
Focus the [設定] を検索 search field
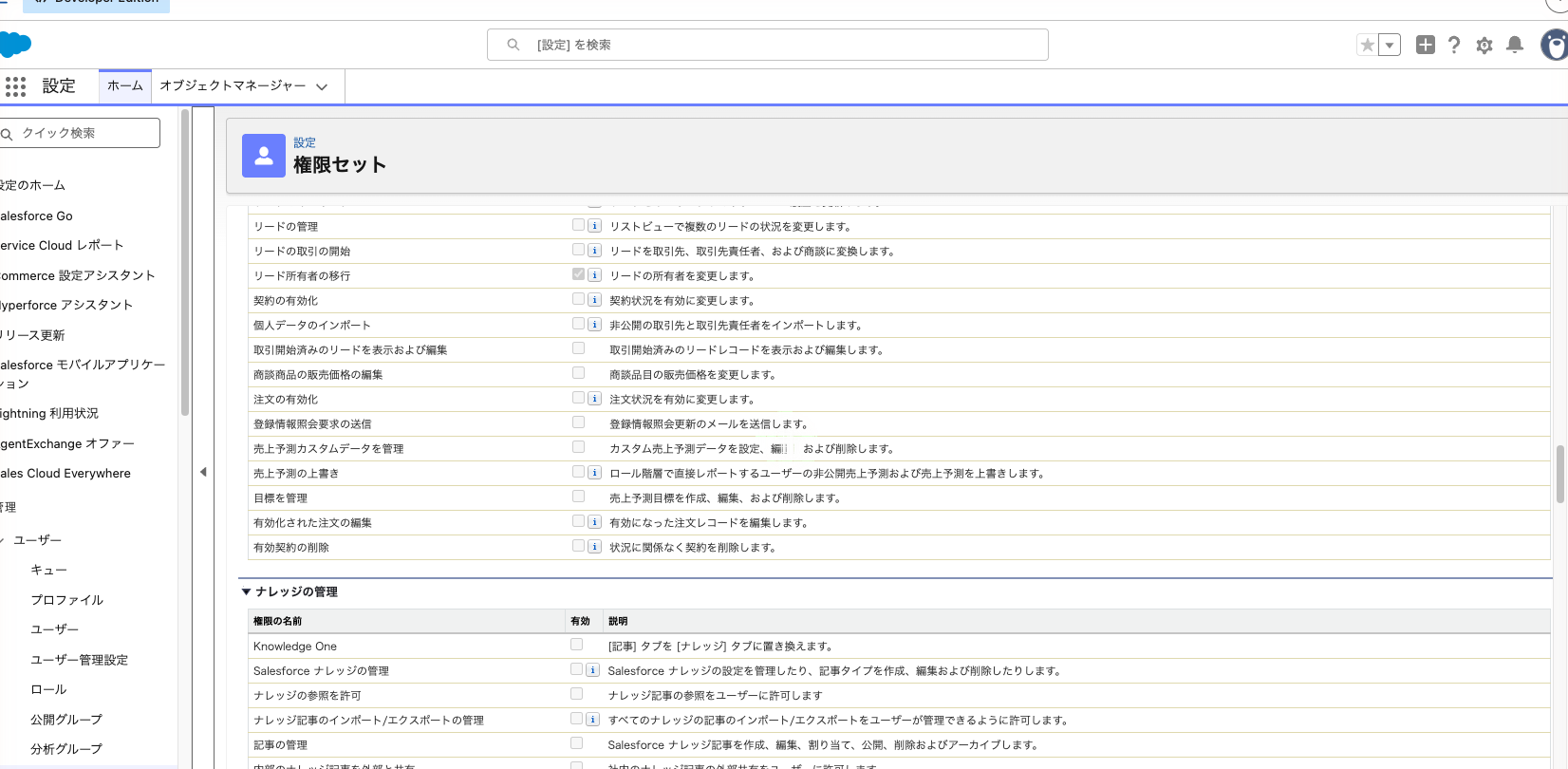767,45
